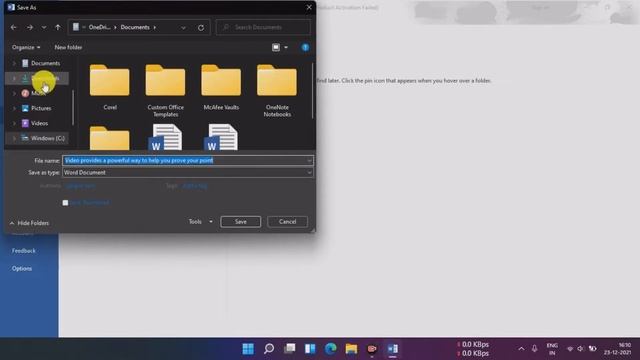The image size is (640, 360).
Task: Click the Forward navigation arrow
Action: click(x=30, y=27)
